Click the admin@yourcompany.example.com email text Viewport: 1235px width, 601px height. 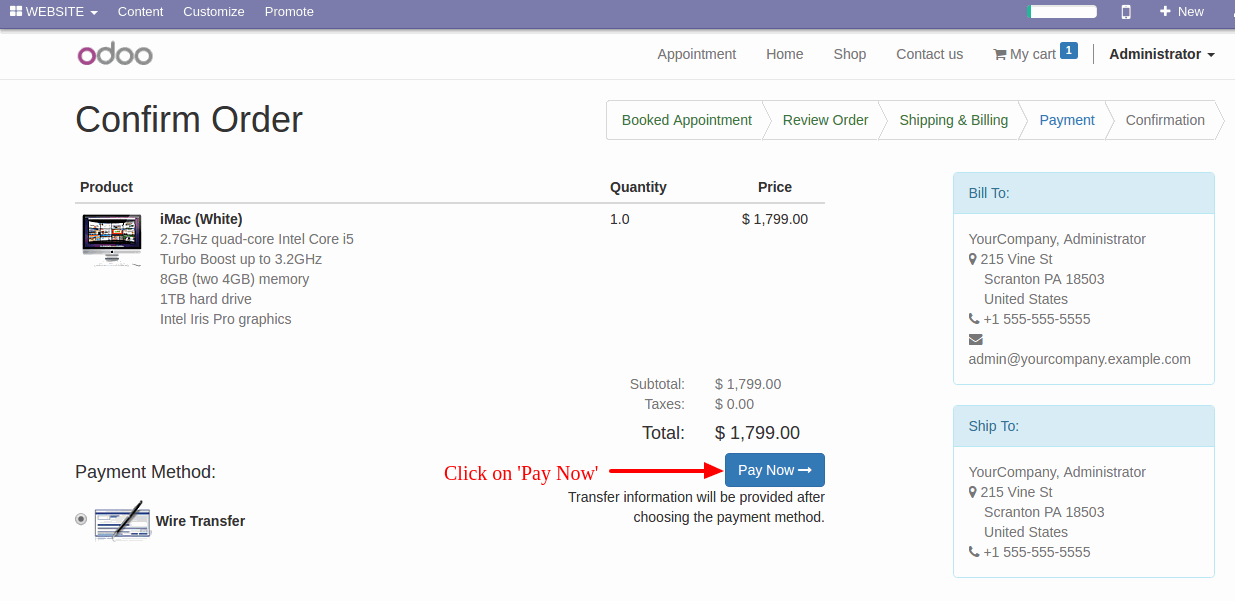coord(1079,359)
